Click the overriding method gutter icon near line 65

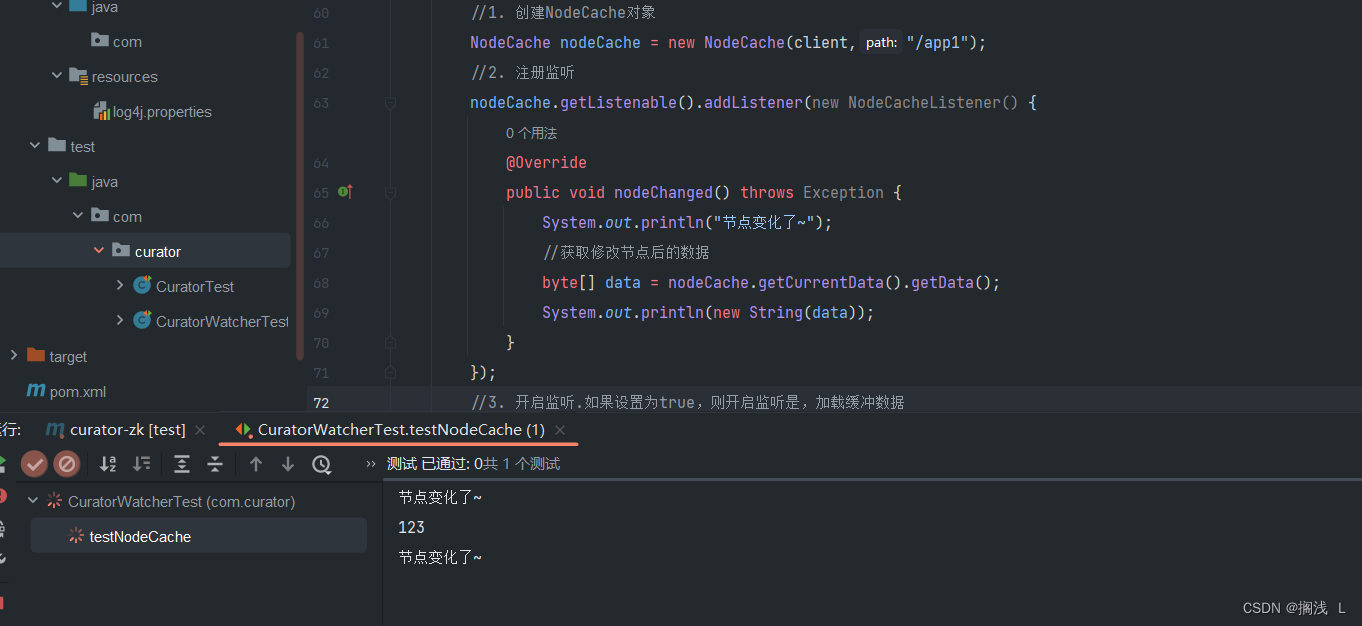347,191
